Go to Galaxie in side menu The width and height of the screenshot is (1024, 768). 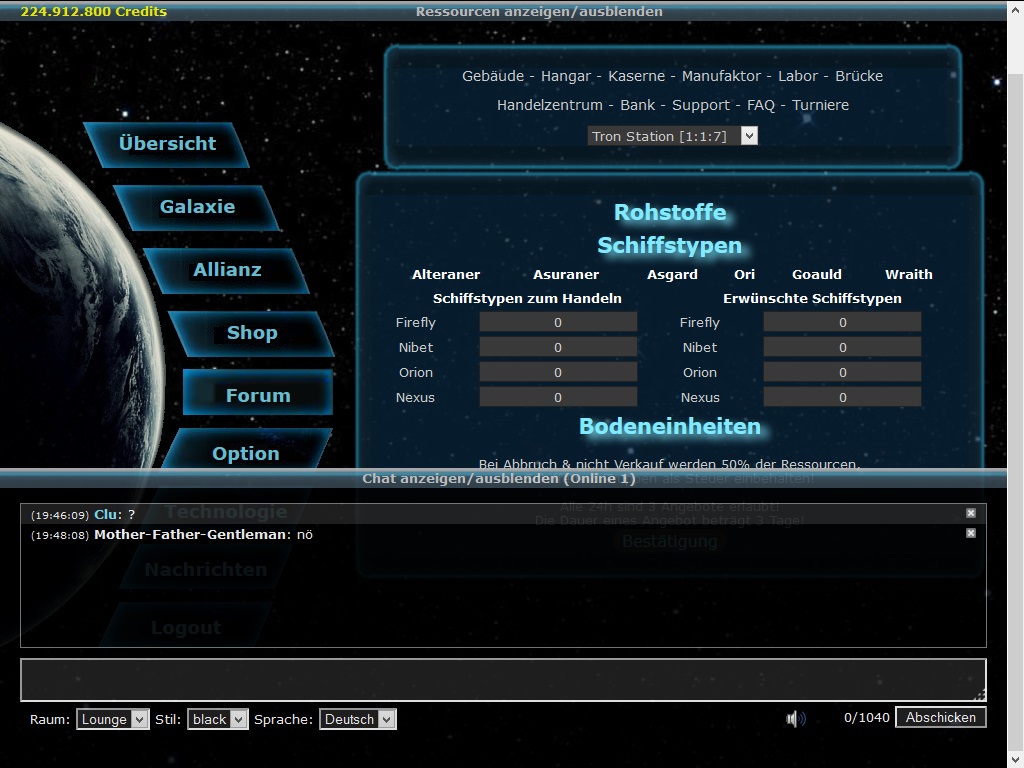pos(197,207)
